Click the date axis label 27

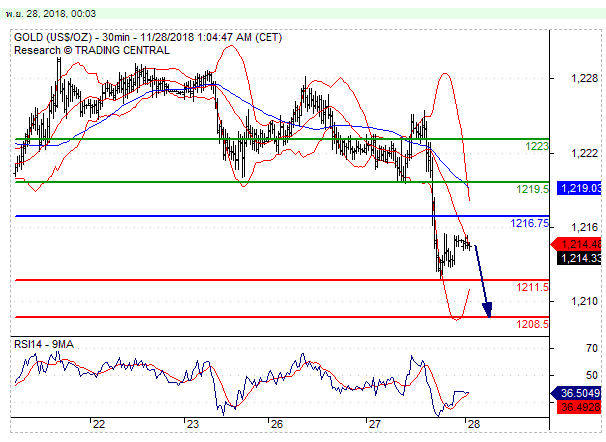pos(374,424)
